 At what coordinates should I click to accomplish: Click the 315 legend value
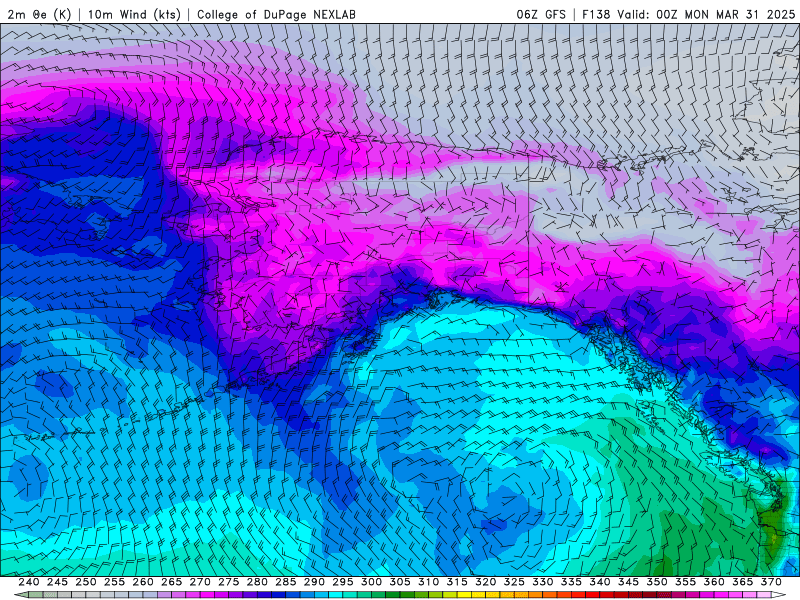pyautogui.click(x=457, y=582)
